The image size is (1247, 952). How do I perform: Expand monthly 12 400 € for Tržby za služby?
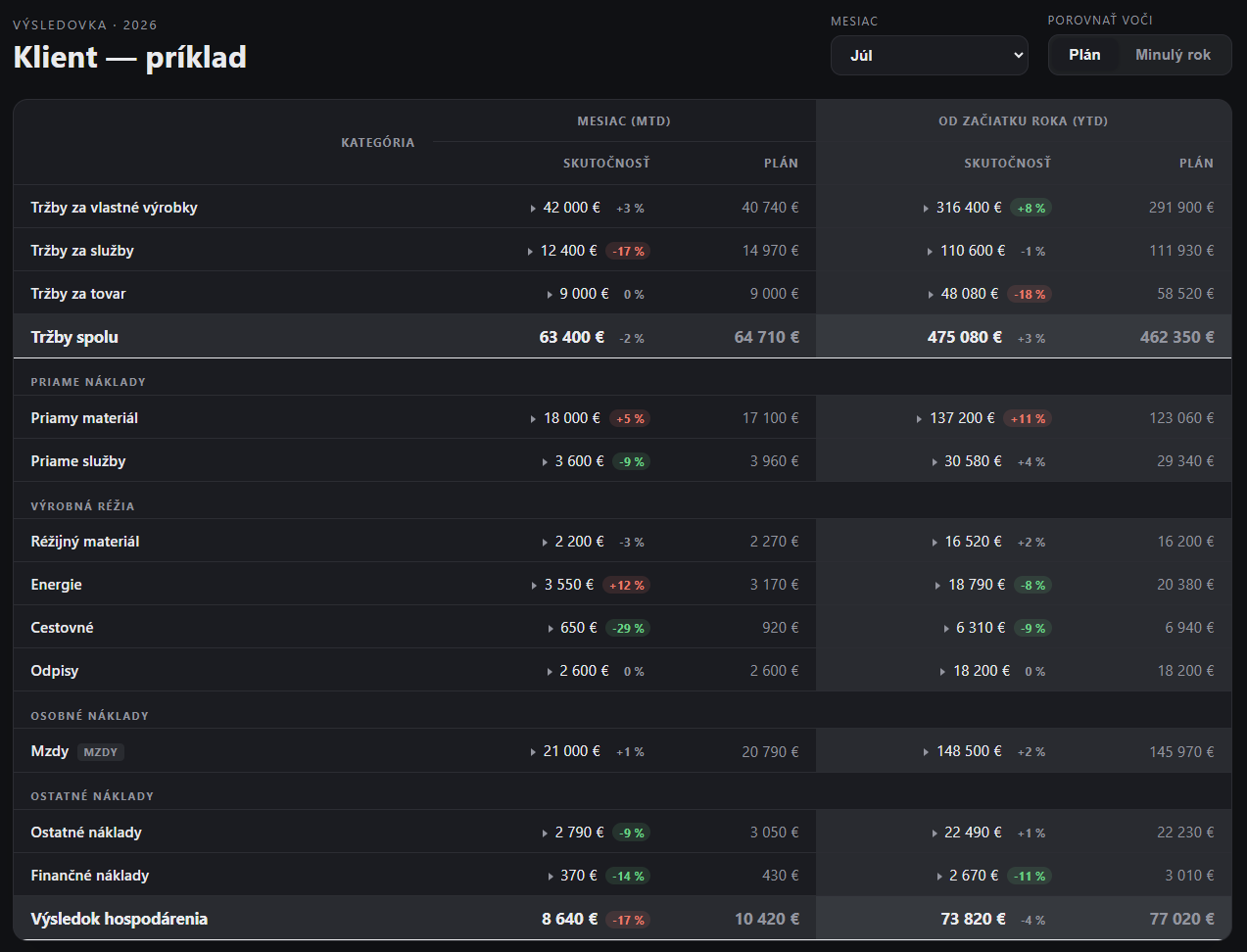pyautogui.click(x=561, y=251)
